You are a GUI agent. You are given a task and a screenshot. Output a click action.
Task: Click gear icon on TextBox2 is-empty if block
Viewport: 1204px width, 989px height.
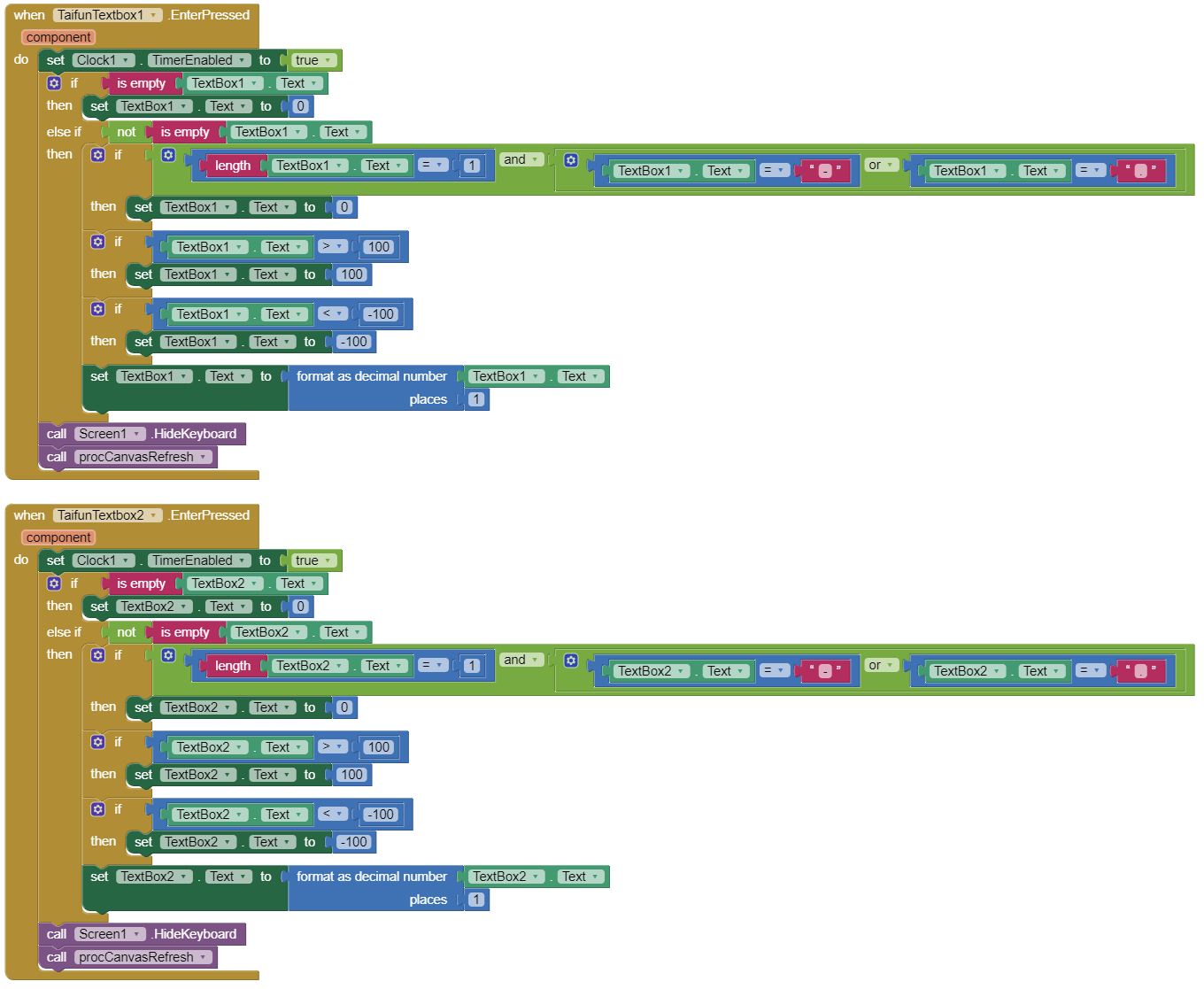click(54, 583)
